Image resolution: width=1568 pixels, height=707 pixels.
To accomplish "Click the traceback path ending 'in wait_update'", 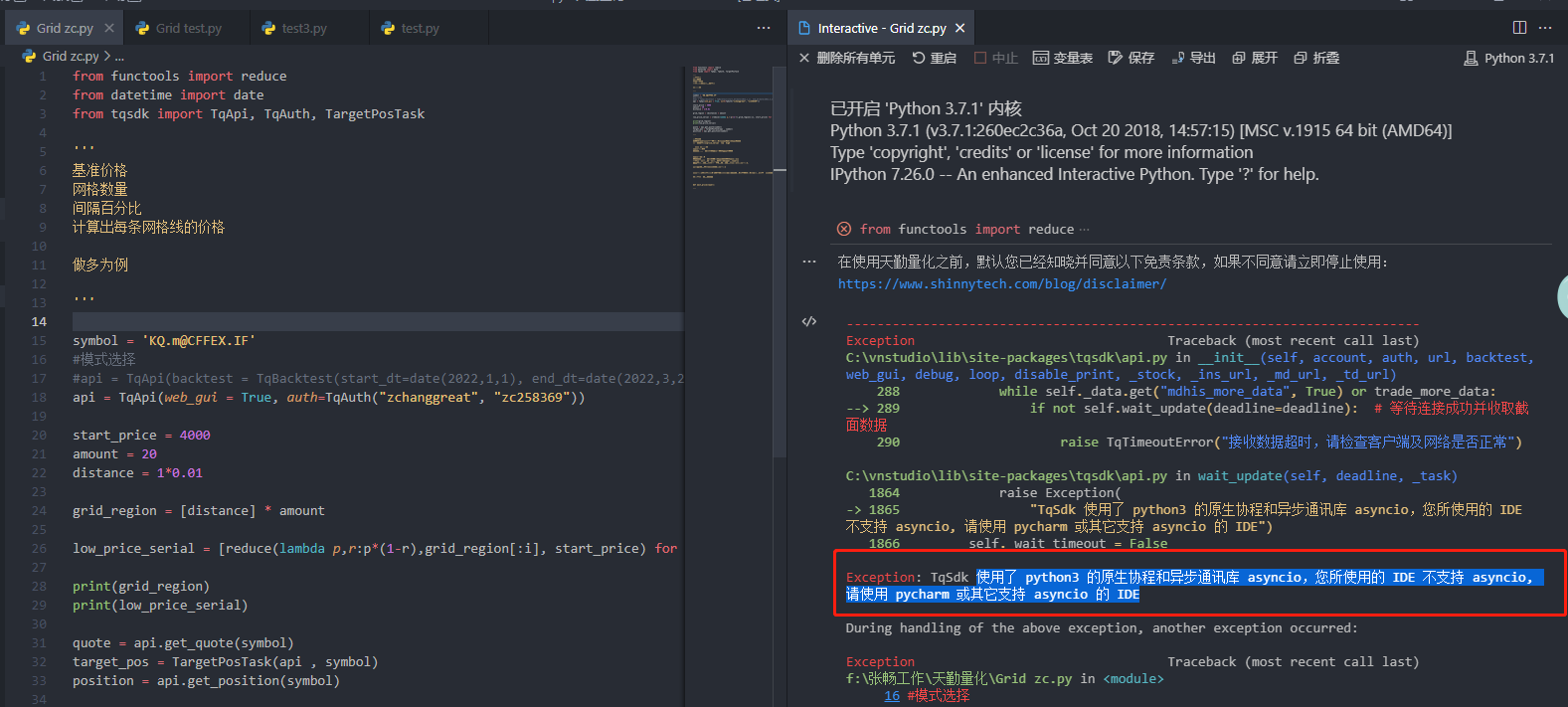I will pos(1151,475).
